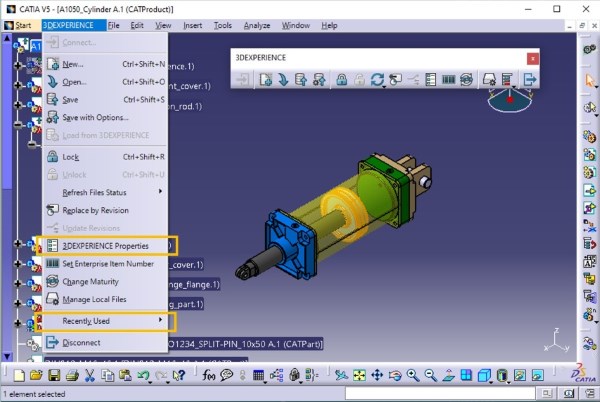The image size is (600, 402).
Task: Click Save database icon in floating 3DEXPERIENCE toolbar
Action: coord(301,80)
